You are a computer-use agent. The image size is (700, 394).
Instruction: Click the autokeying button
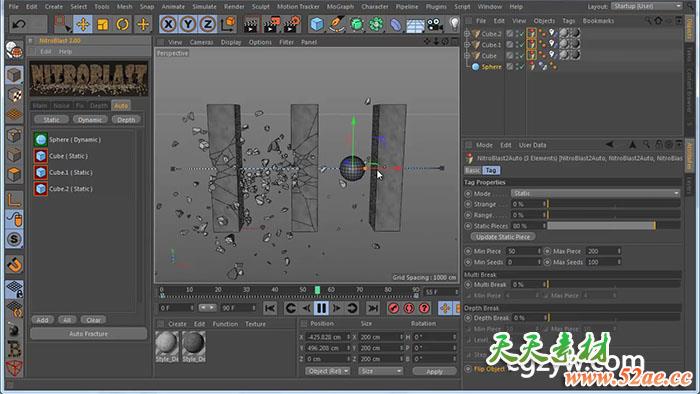coord(409,308)
